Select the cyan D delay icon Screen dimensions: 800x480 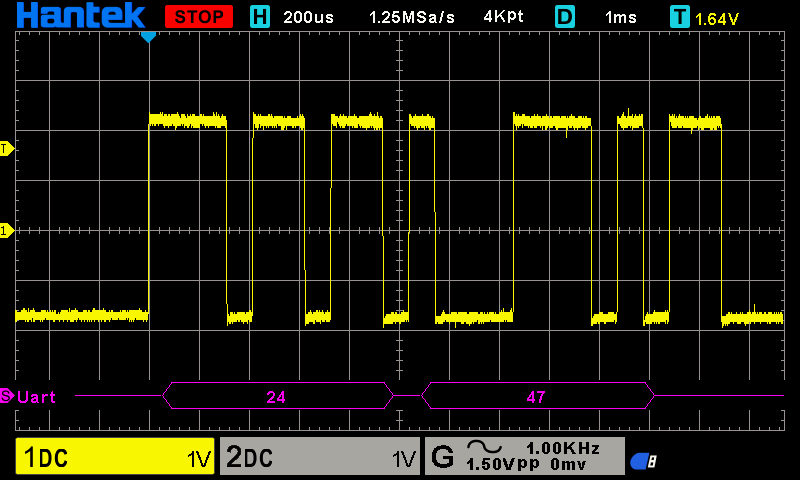(565, 17)
